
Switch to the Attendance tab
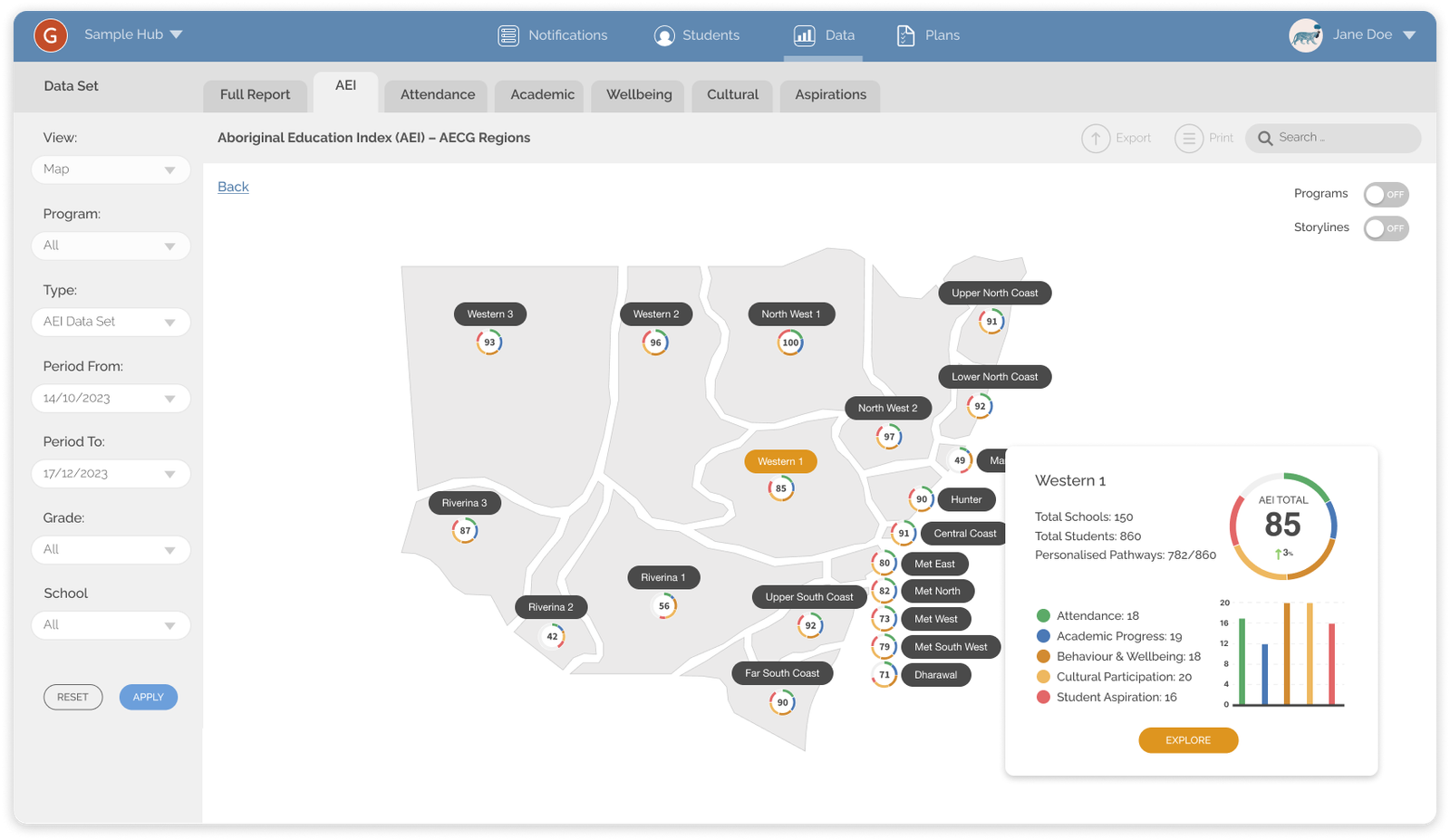pos(437,95)
